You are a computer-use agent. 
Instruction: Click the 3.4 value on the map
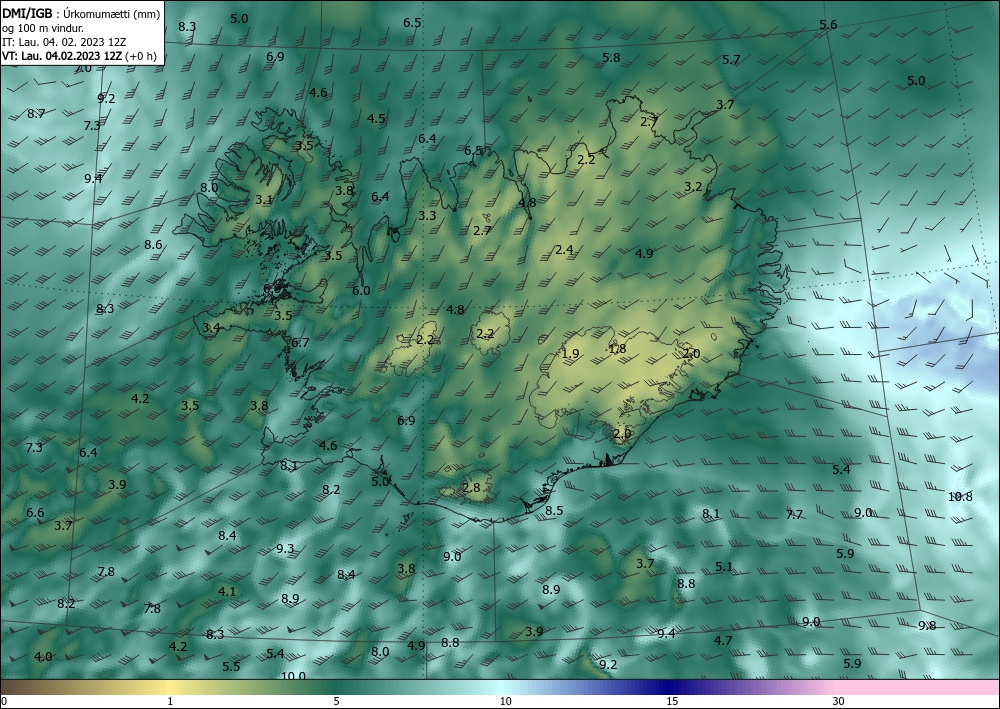click(211, 328)
